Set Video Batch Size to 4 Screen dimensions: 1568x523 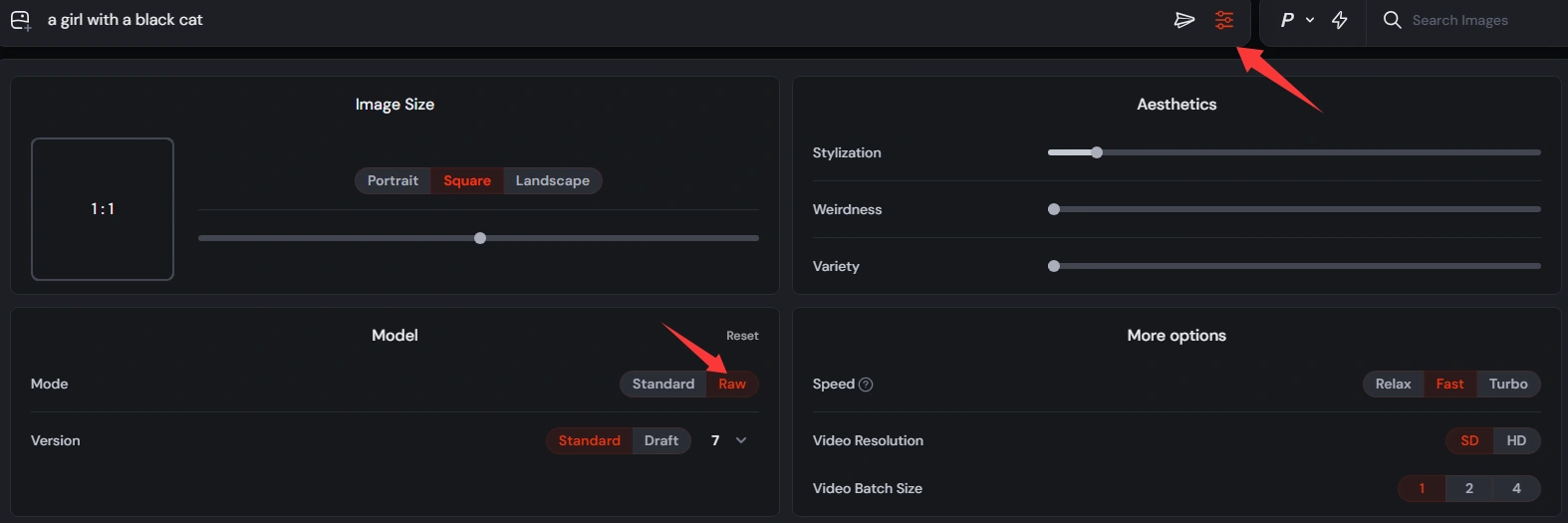coord(1516,488)
